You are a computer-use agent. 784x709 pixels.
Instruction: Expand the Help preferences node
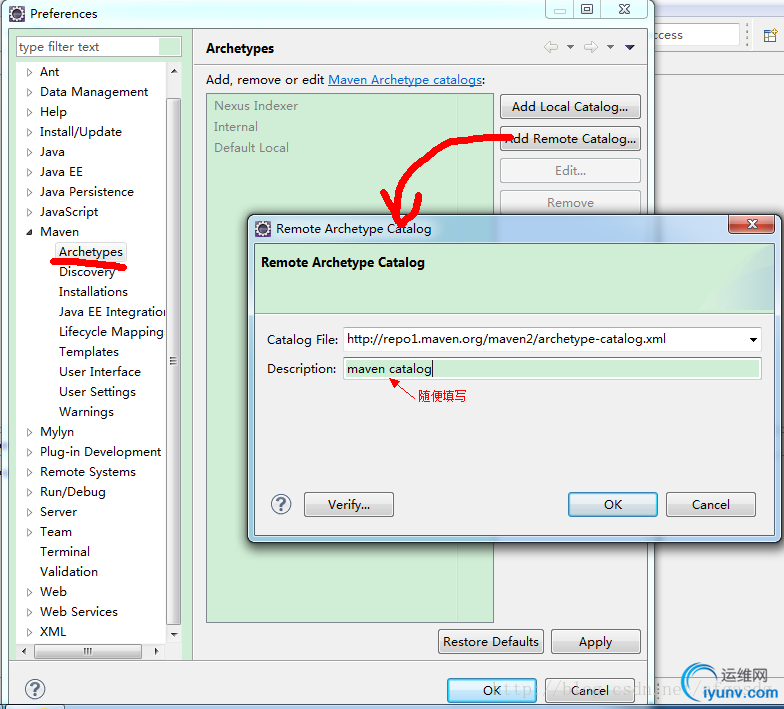30,112
